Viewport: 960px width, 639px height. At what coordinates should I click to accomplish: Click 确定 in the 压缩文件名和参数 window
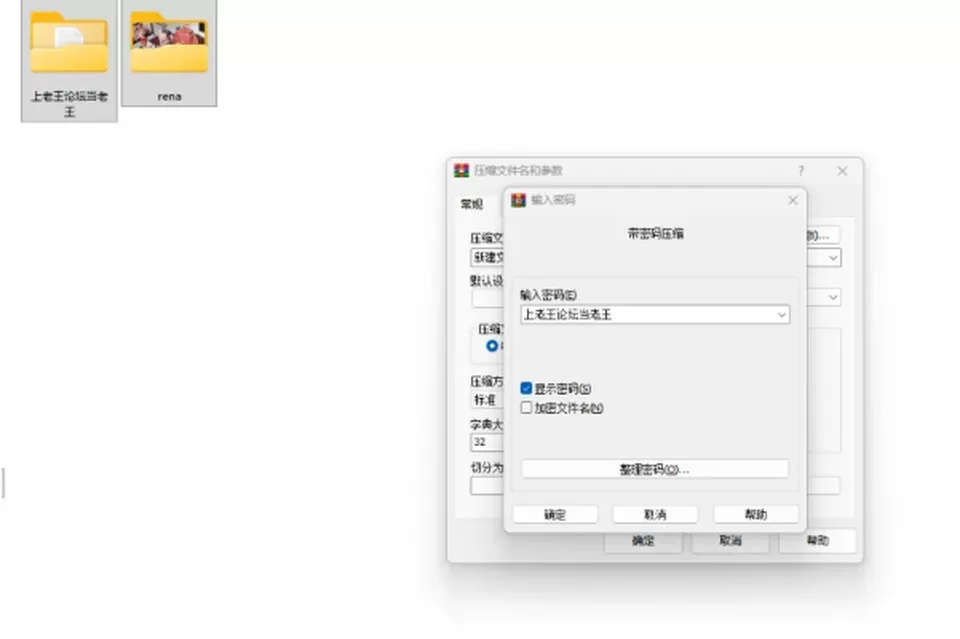[643, 541]
